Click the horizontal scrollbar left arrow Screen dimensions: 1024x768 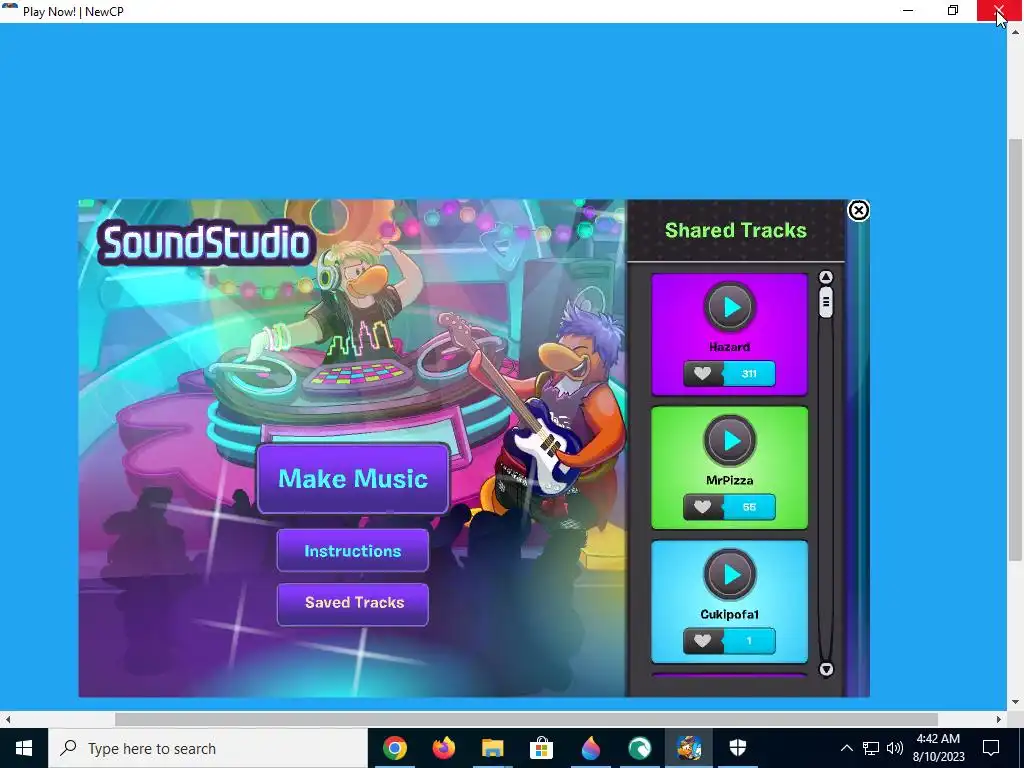coord(8,719)
